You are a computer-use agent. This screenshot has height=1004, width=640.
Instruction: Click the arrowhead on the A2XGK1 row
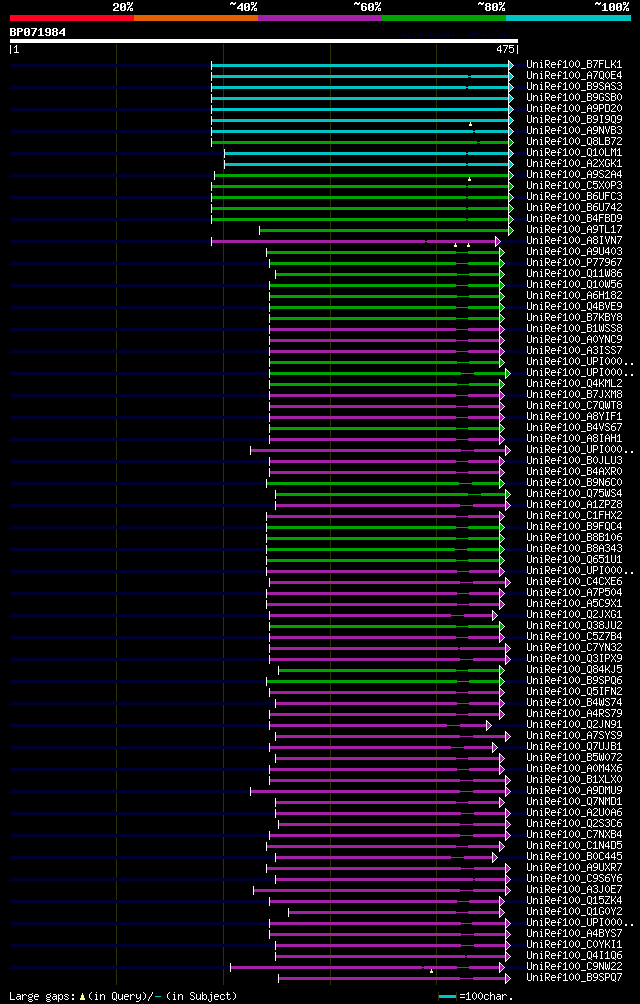click(x=511, y=164)
